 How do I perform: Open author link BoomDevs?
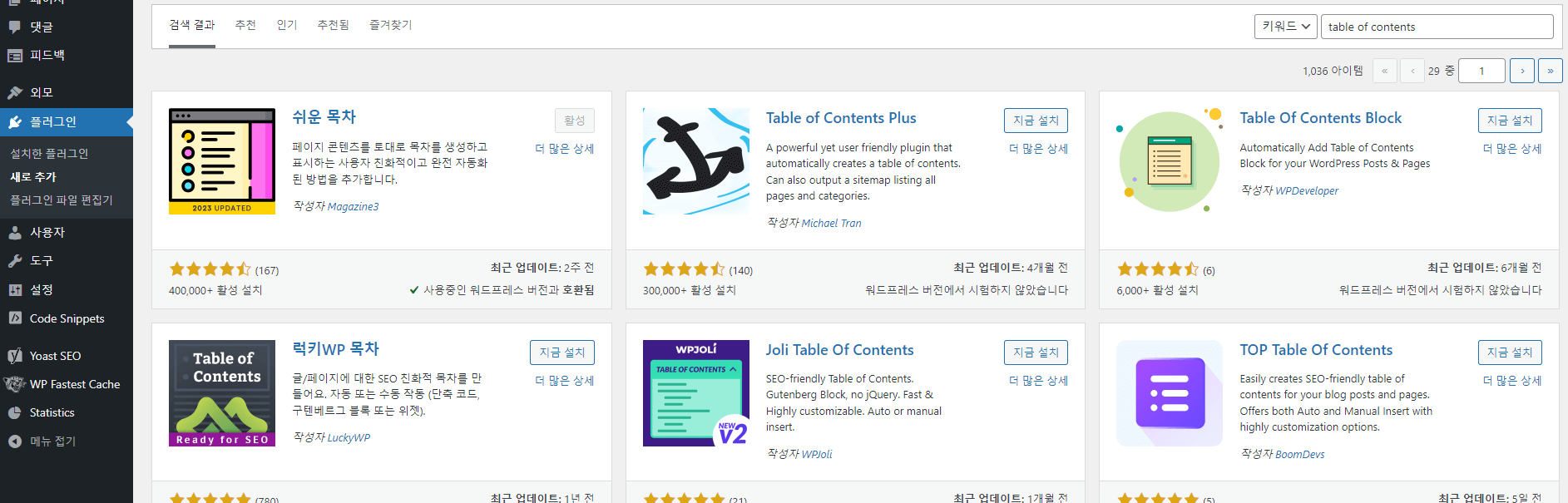[x=1299, y=455]
